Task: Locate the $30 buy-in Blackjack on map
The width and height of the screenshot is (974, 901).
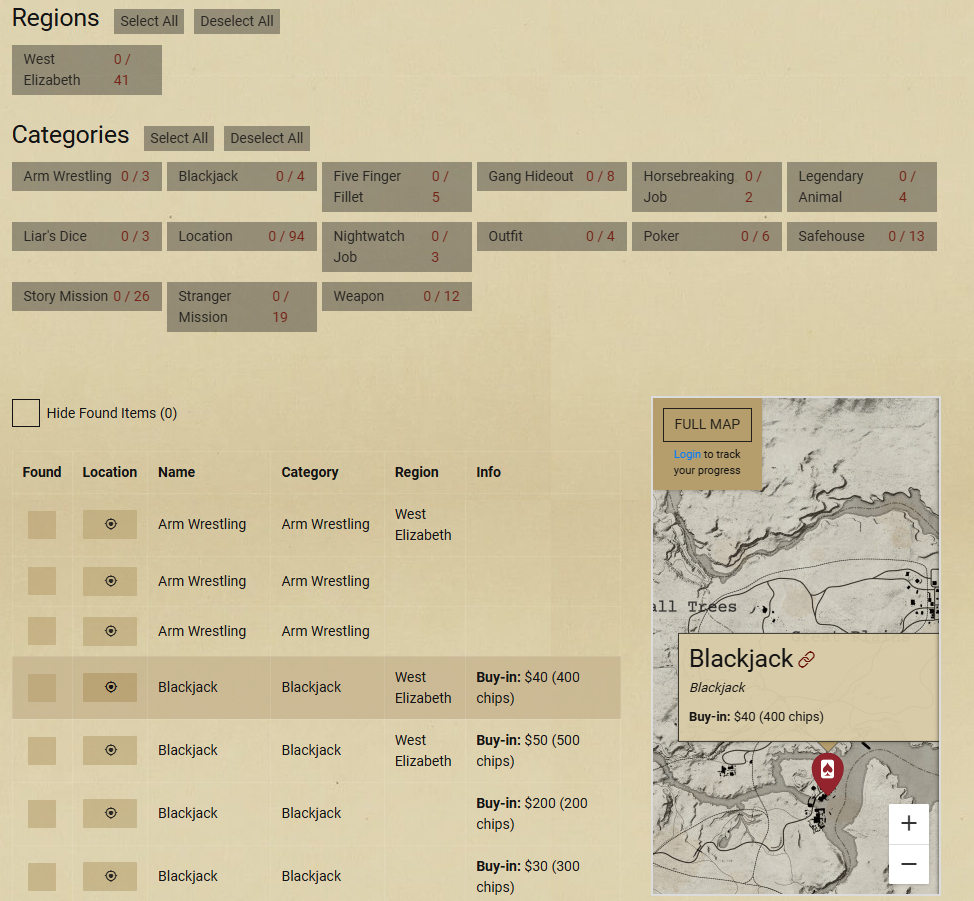Action: [x=110, y=876]
